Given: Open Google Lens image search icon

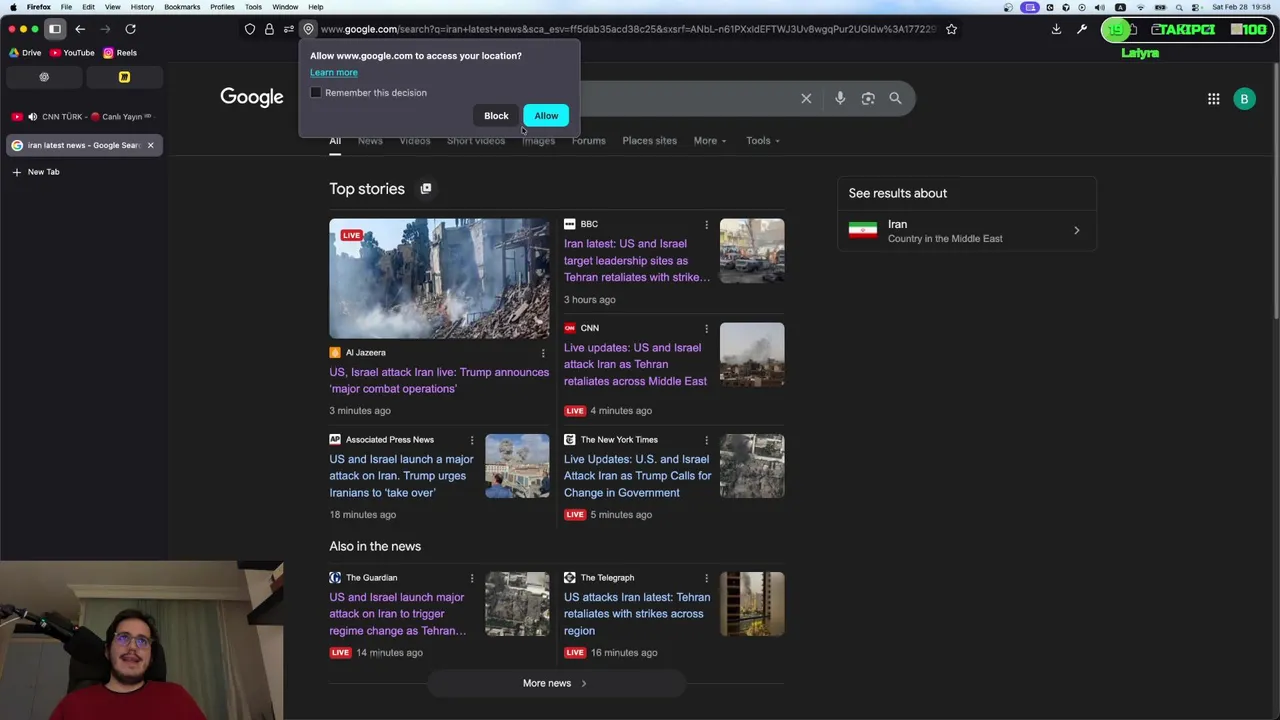Looking at the screenshot, I should pyautogui.click(x=868, y=98).
